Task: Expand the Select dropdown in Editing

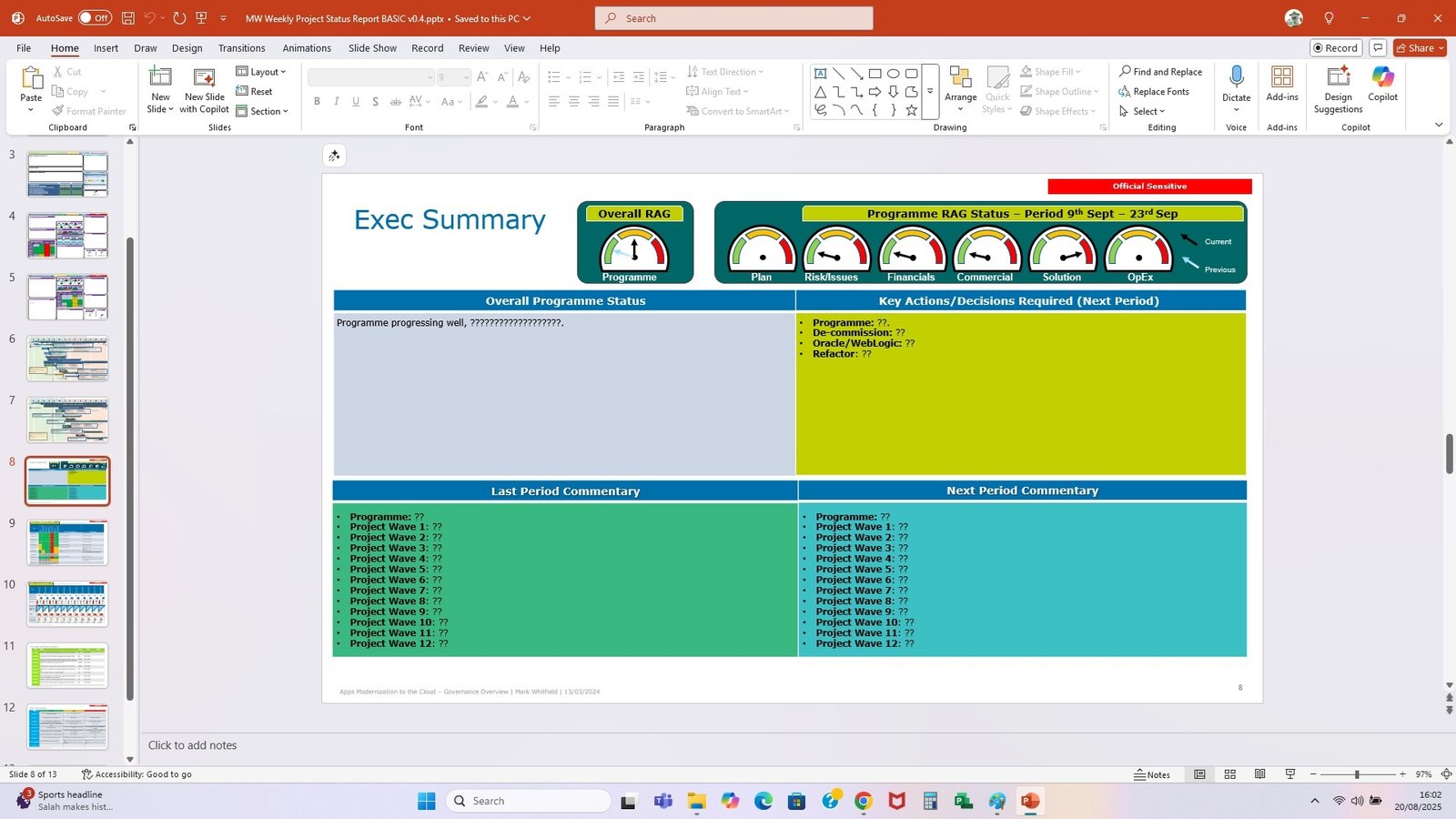Action: [x=1143, y=111]
